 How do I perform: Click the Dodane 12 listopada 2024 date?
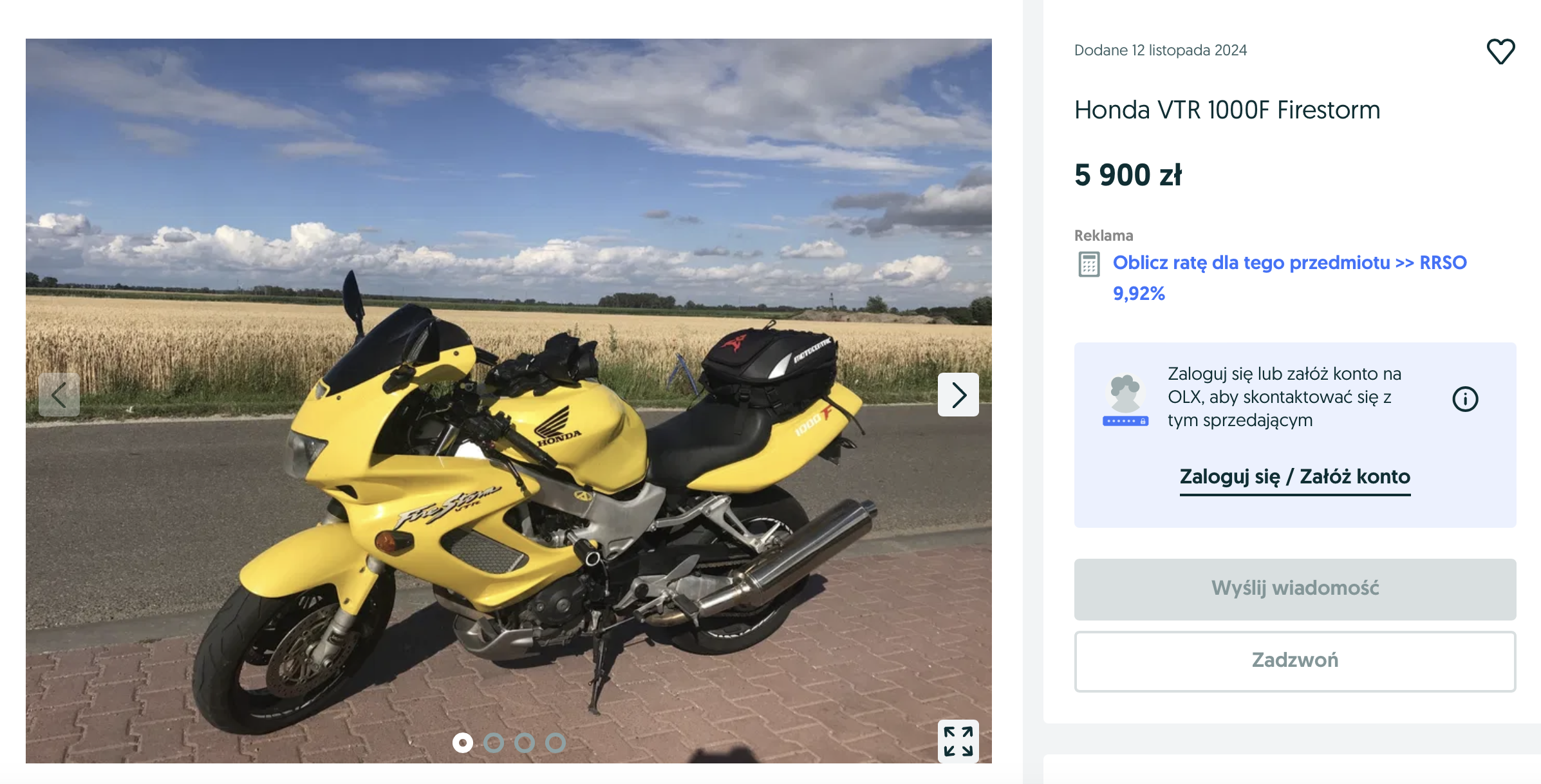tap(1160, 50)
